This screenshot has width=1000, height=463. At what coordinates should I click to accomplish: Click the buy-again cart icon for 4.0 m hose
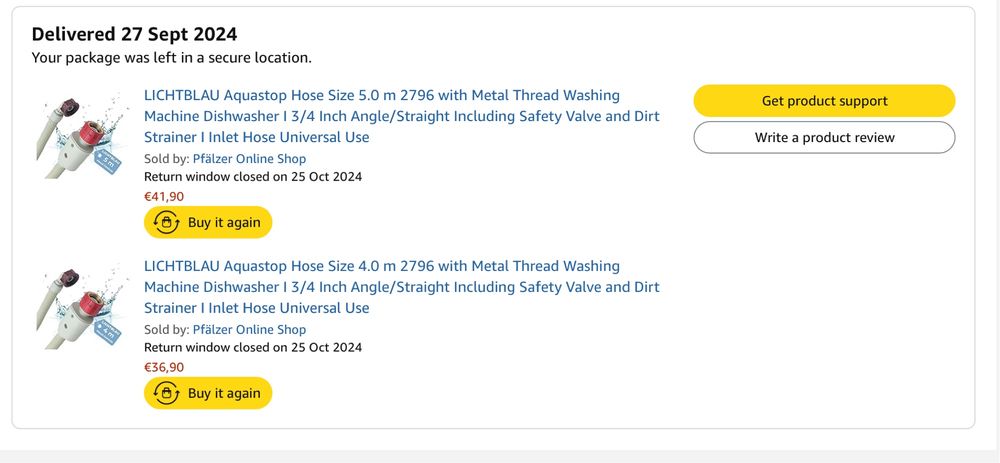click(x=167, y=393)
